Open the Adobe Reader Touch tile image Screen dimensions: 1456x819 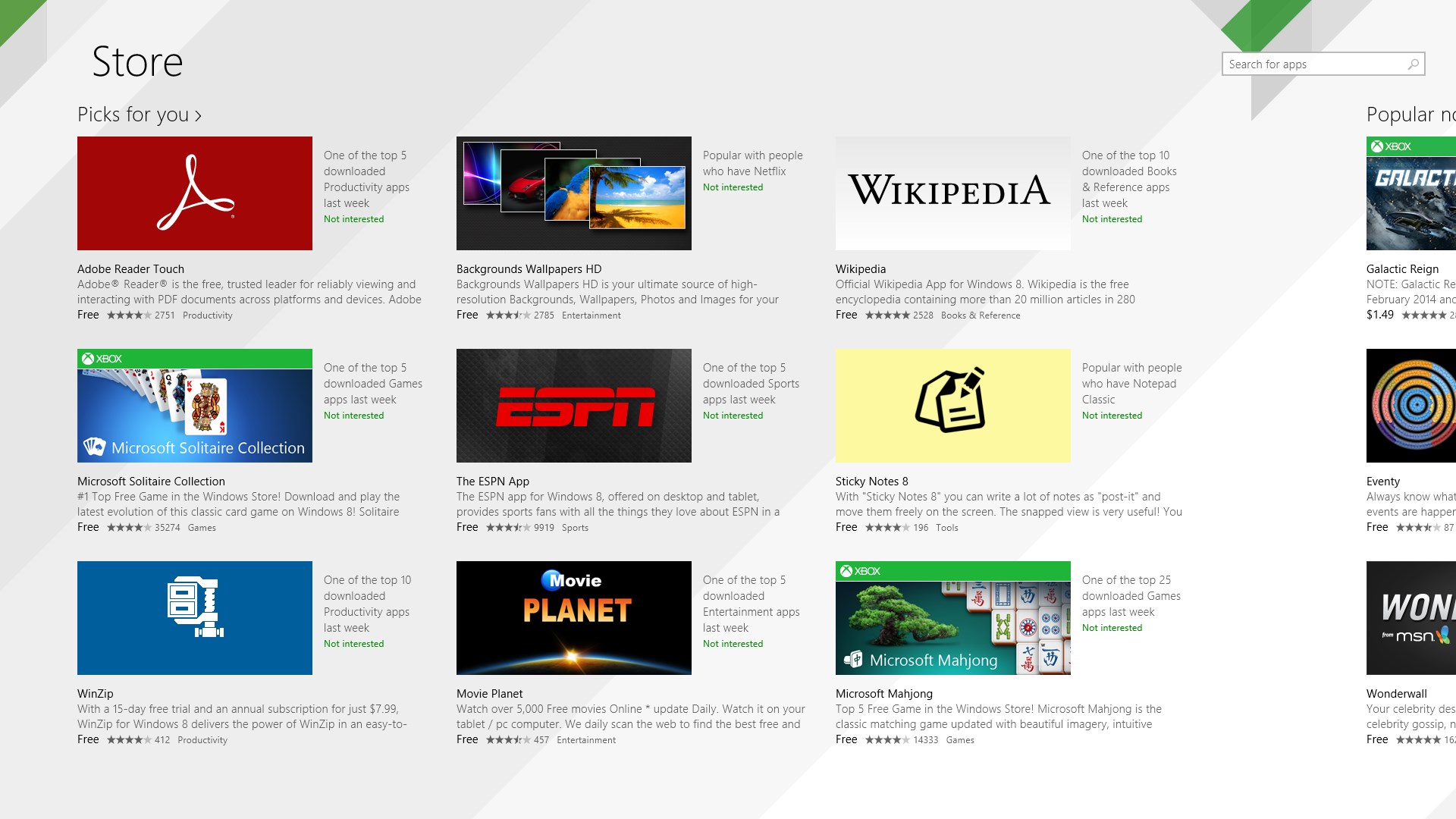point(195,193)
